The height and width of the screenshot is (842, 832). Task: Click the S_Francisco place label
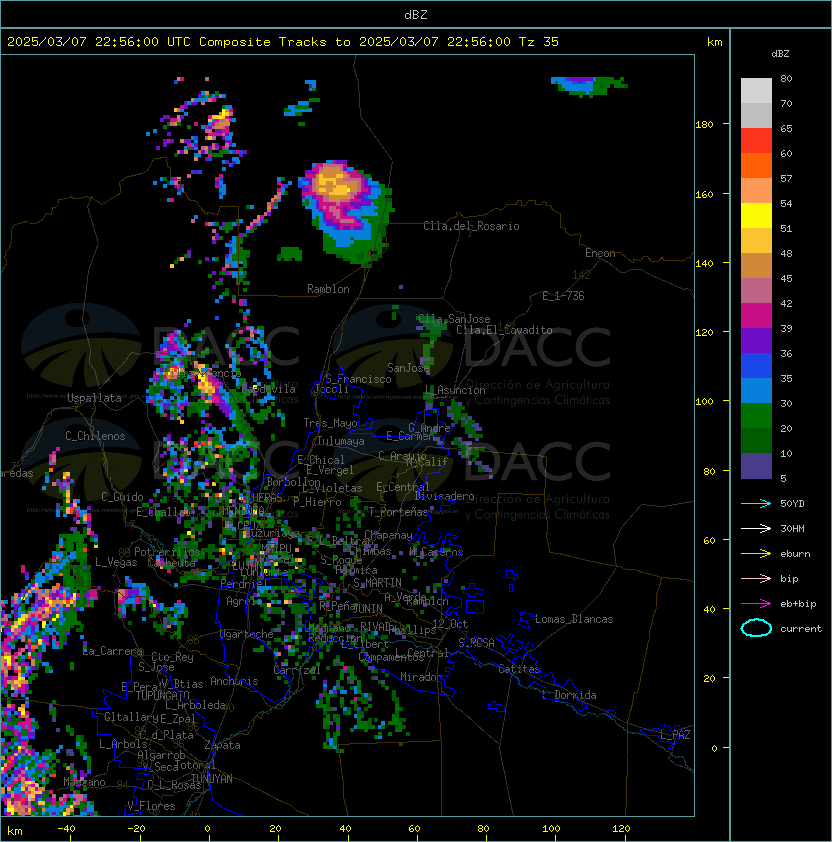[358, 379]
